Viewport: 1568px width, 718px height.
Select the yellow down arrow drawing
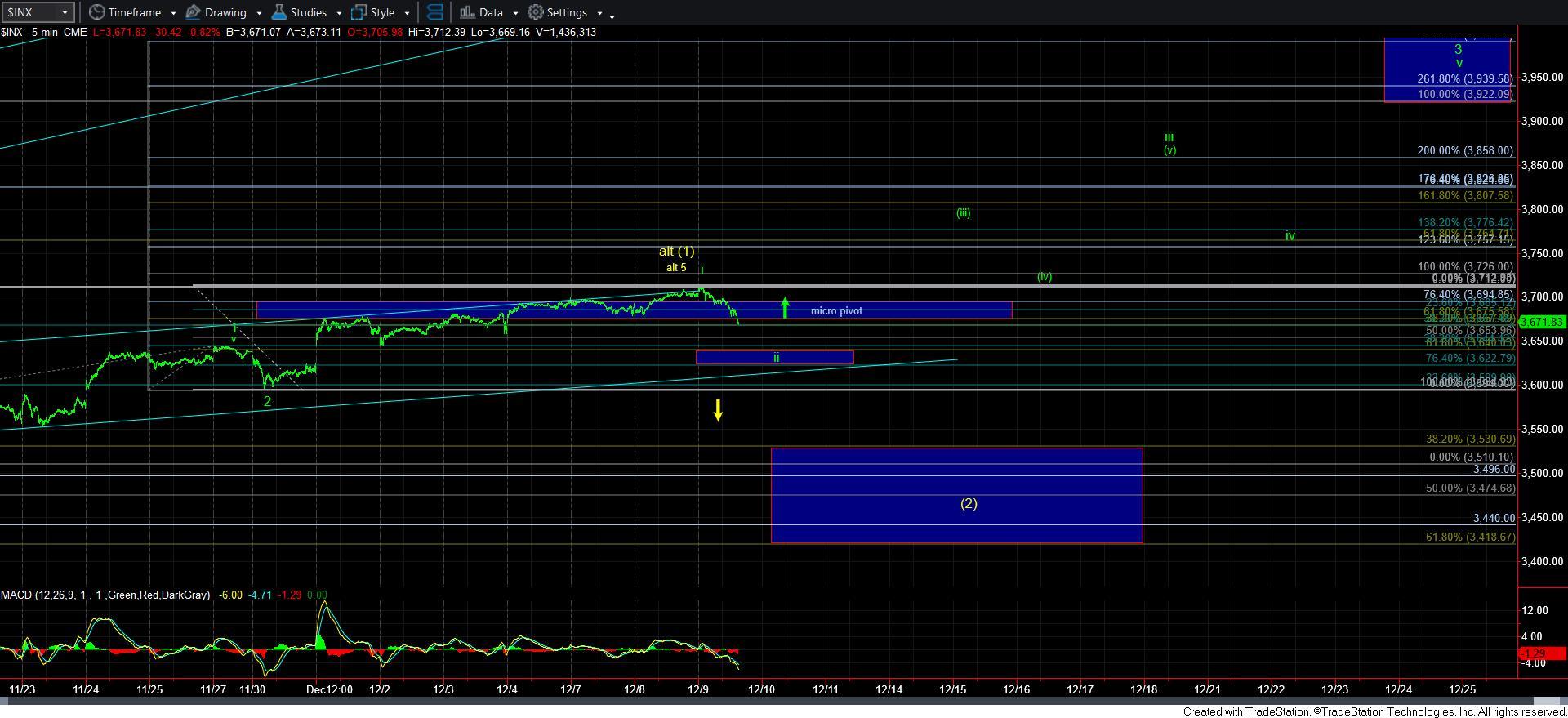(x=718, y=410)
